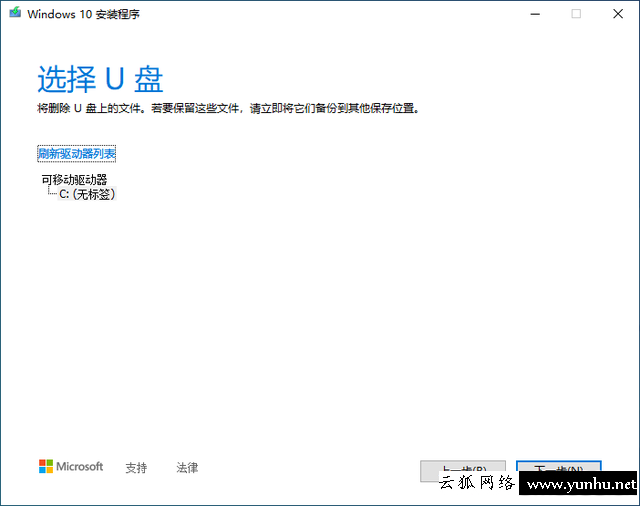
Task: Click the Windows 10 setup title bar icon
Action: pyautogui.click(x=15, y=13)
